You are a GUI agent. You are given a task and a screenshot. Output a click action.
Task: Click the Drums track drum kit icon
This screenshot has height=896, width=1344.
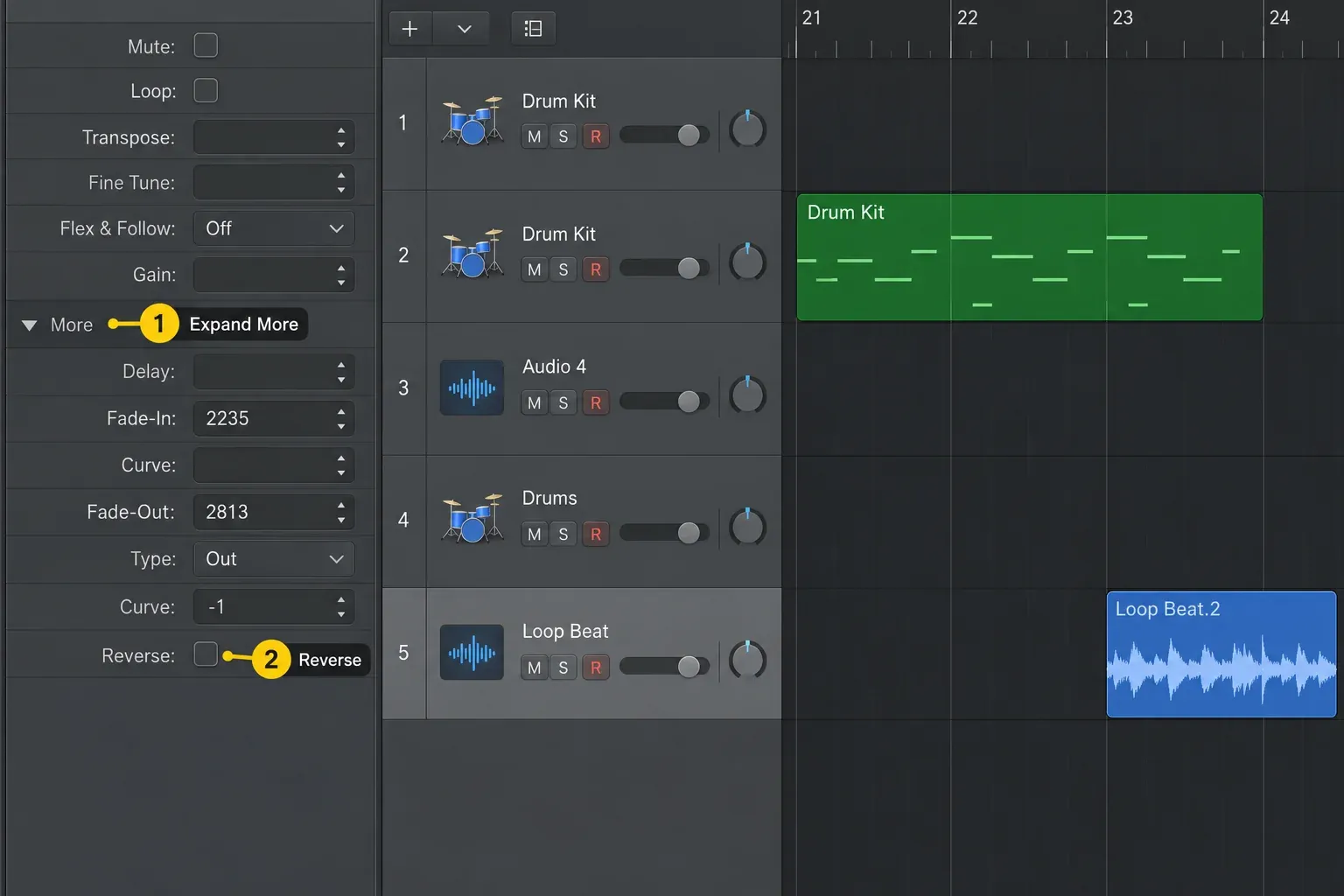pyautogui.click(x=472, y=518)
